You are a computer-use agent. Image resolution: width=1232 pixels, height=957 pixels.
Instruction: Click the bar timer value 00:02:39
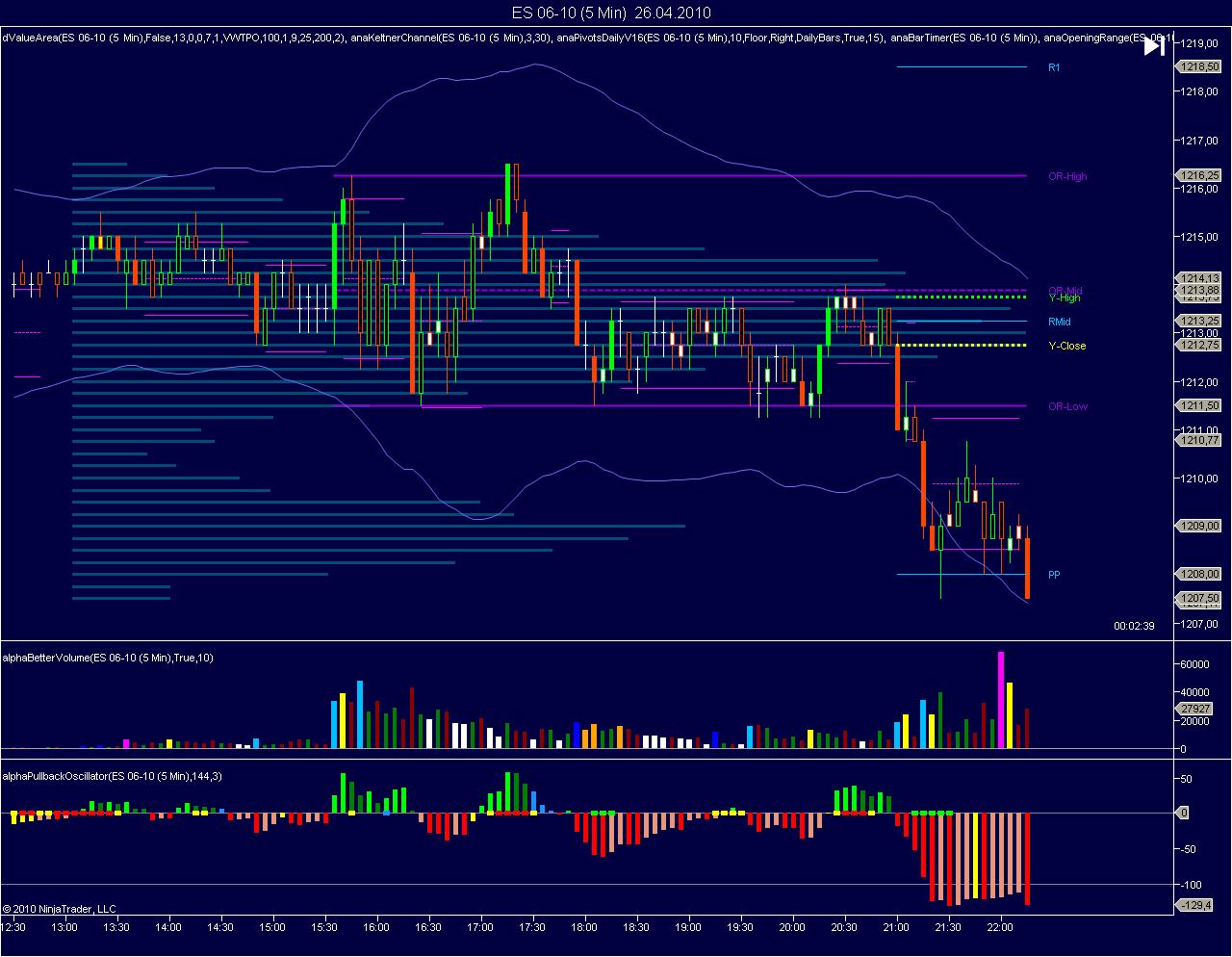click(x=1134, y=626)
